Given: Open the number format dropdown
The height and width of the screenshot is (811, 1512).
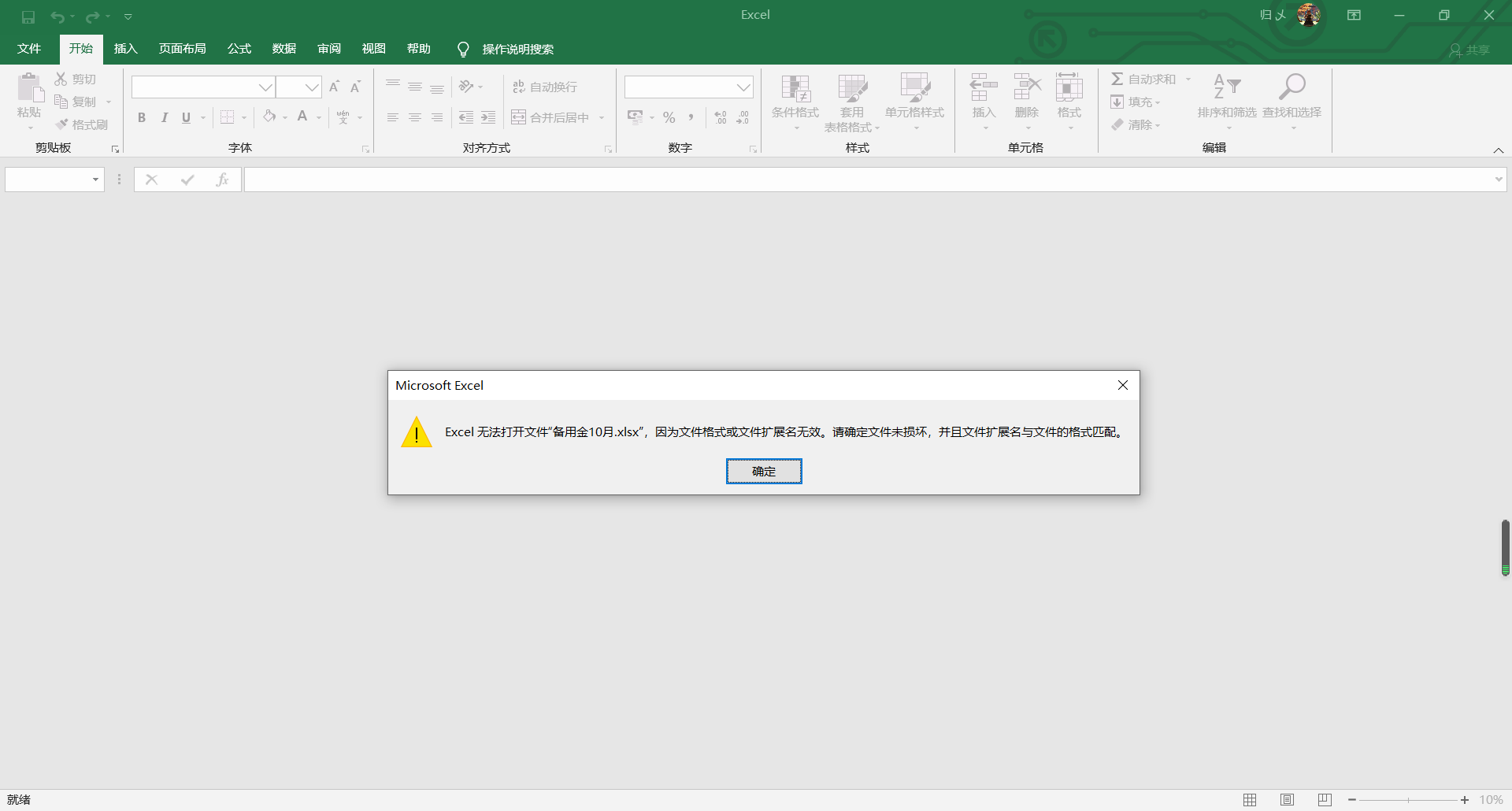Looking at the screenshot, I should (x=743, y=87).
